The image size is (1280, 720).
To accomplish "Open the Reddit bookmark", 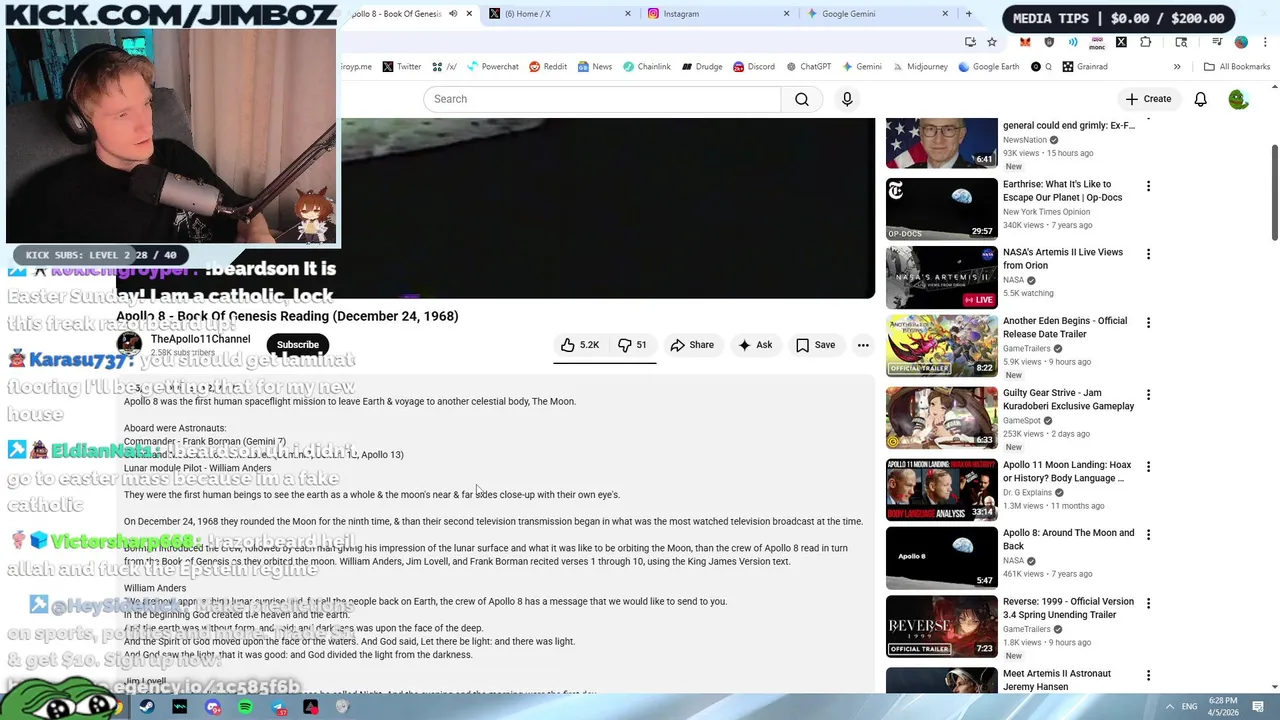I will (x=548, y=67).
